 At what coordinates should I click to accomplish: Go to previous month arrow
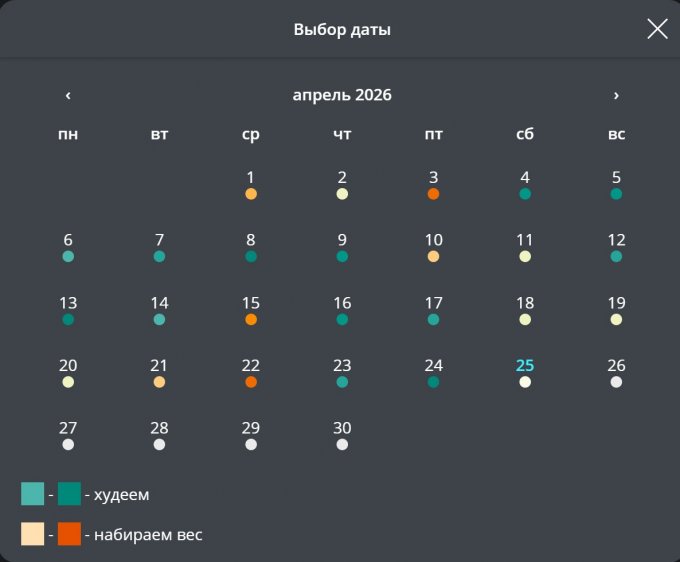(x=68, y=96)
